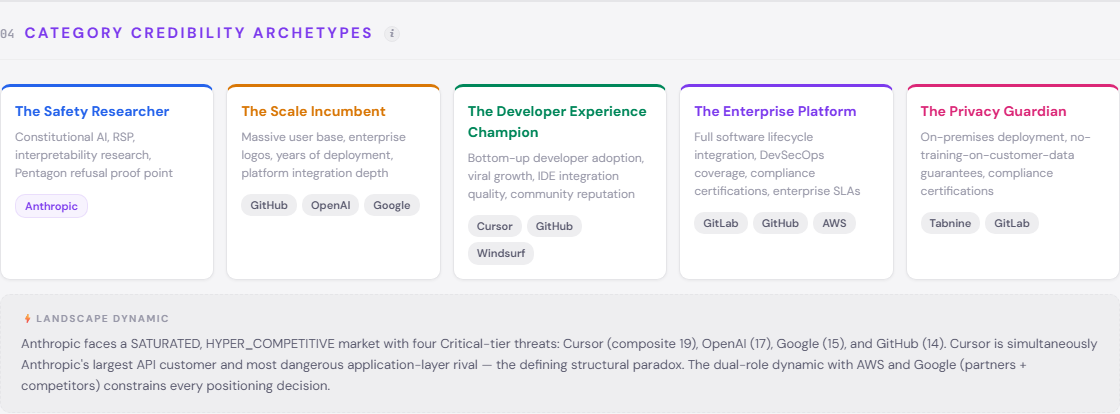Click the lightning bolt Landscape Dynamic icon
This screenshot has width=1120, height=414.
(x=27, y=319)
